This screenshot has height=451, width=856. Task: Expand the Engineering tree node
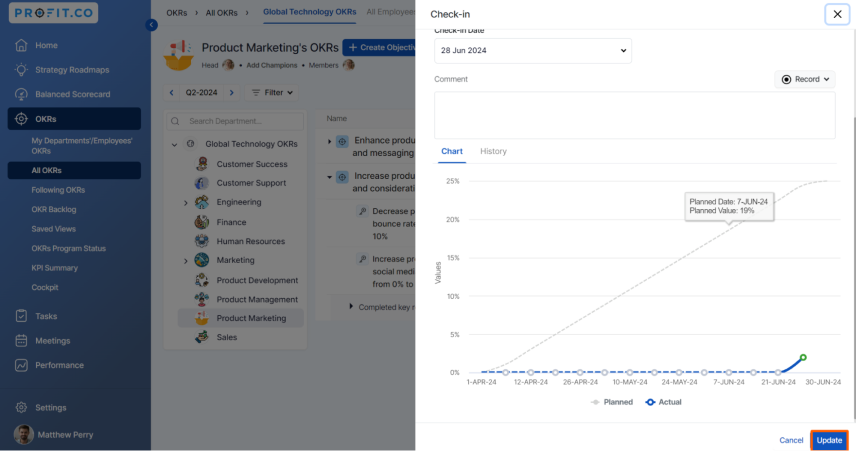point(186,203)
